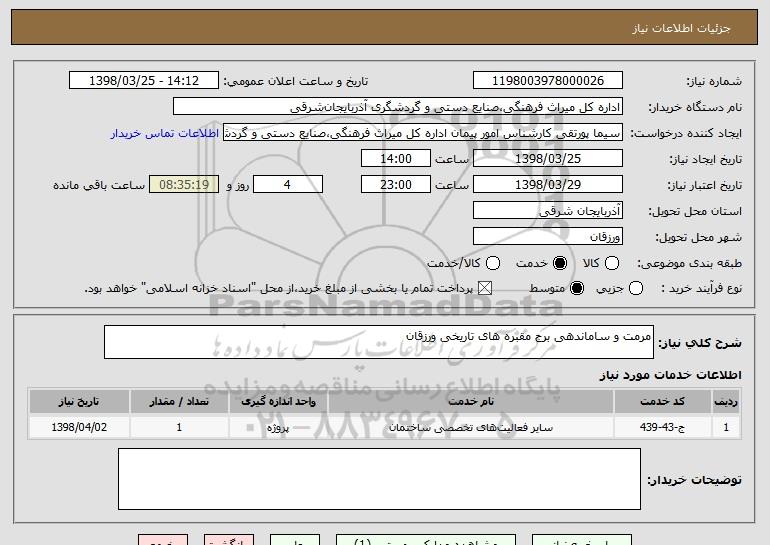Click the ردیف column header
770x545 pixels.
click(726, 402)
